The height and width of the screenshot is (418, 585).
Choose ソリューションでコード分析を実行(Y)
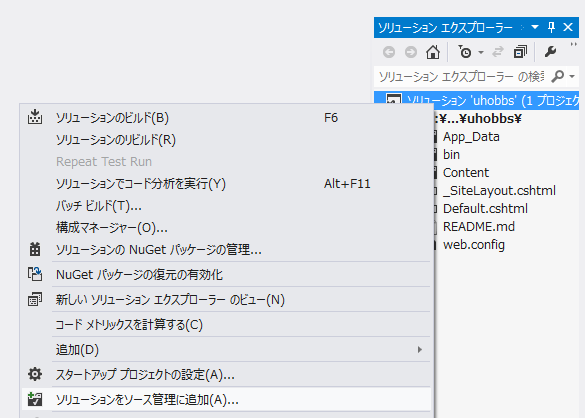click(x=226, y=184)
